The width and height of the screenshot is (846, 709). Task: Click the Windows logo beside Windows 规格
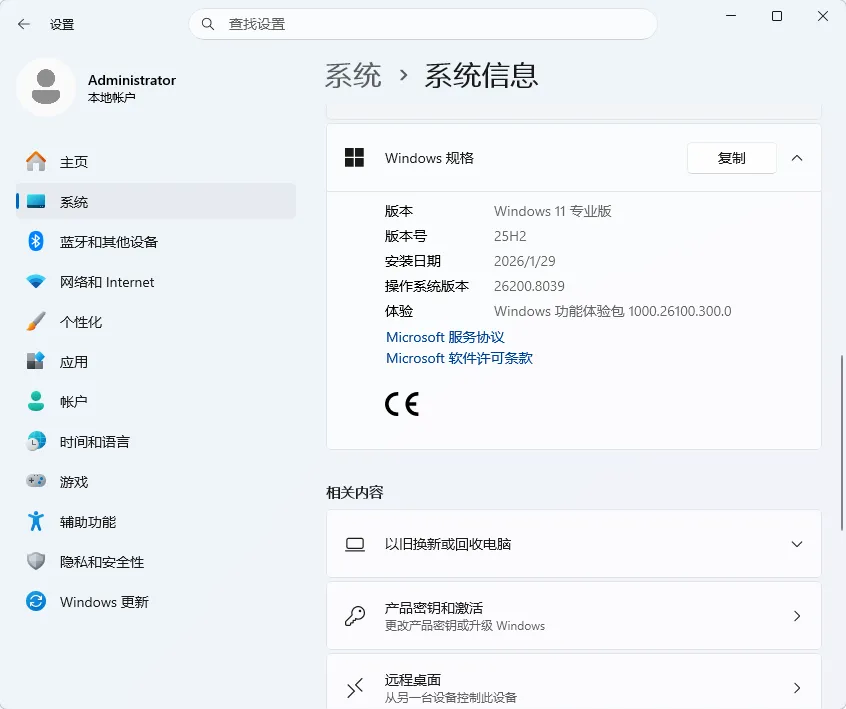click(354, 158)
